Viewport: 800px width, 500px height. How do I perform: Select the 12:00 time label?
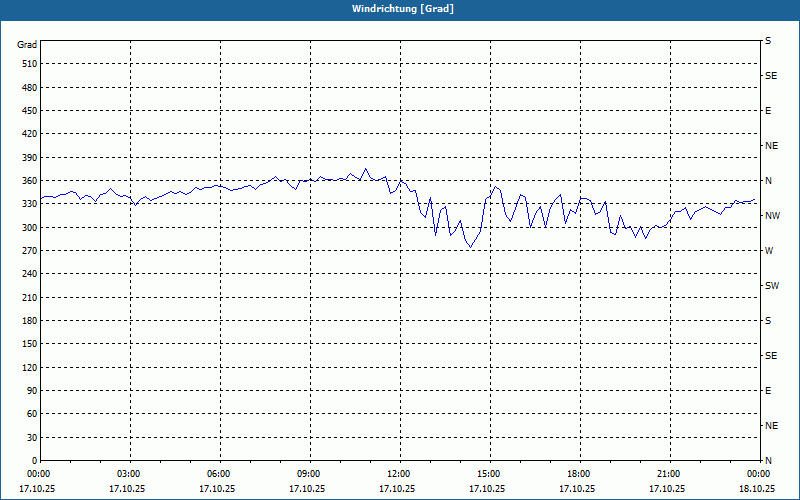coord(398,474)
